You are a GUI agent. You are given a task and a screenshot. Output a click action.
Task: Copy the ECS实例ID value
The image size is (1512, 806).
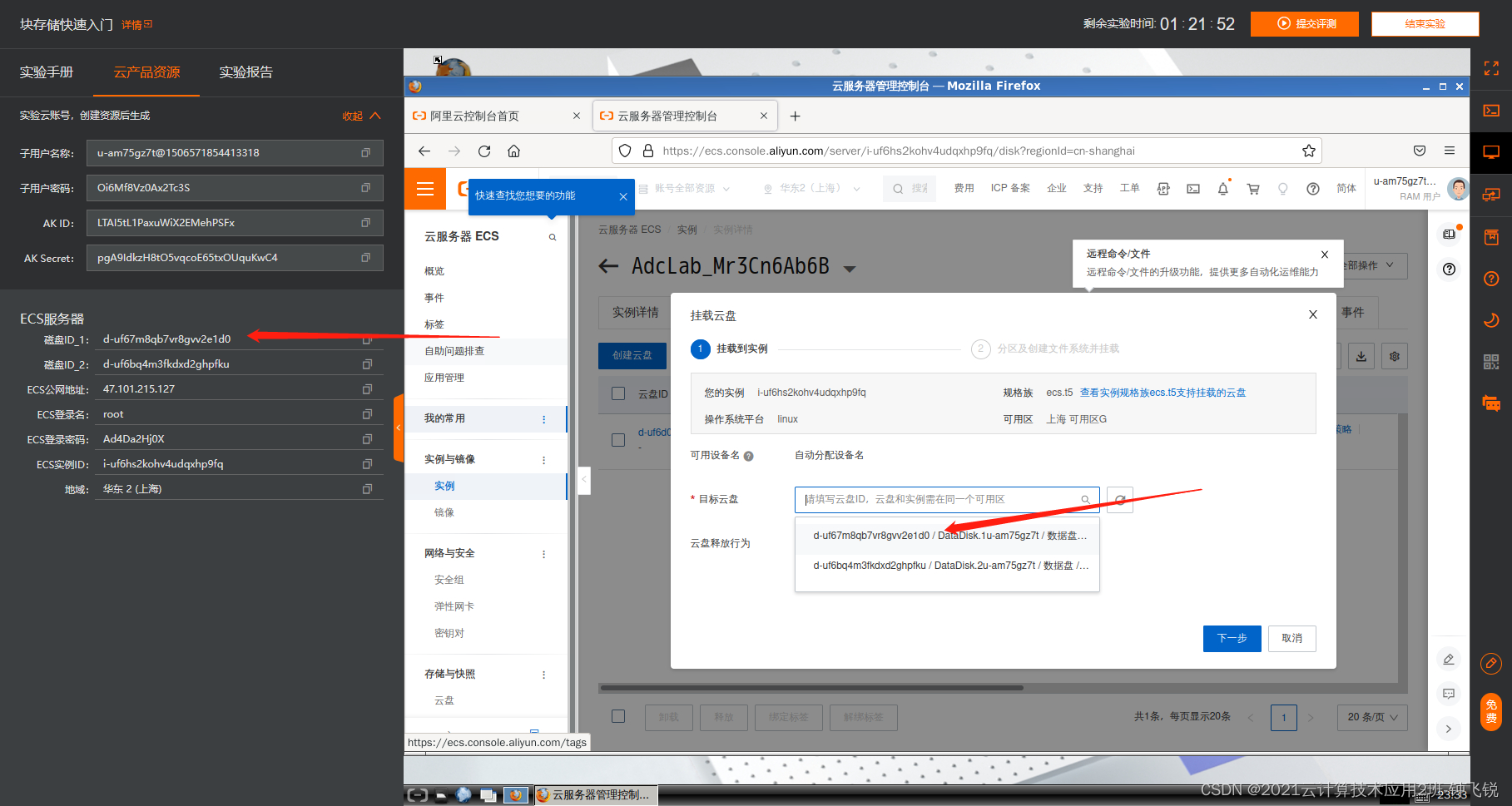[367, 464]
